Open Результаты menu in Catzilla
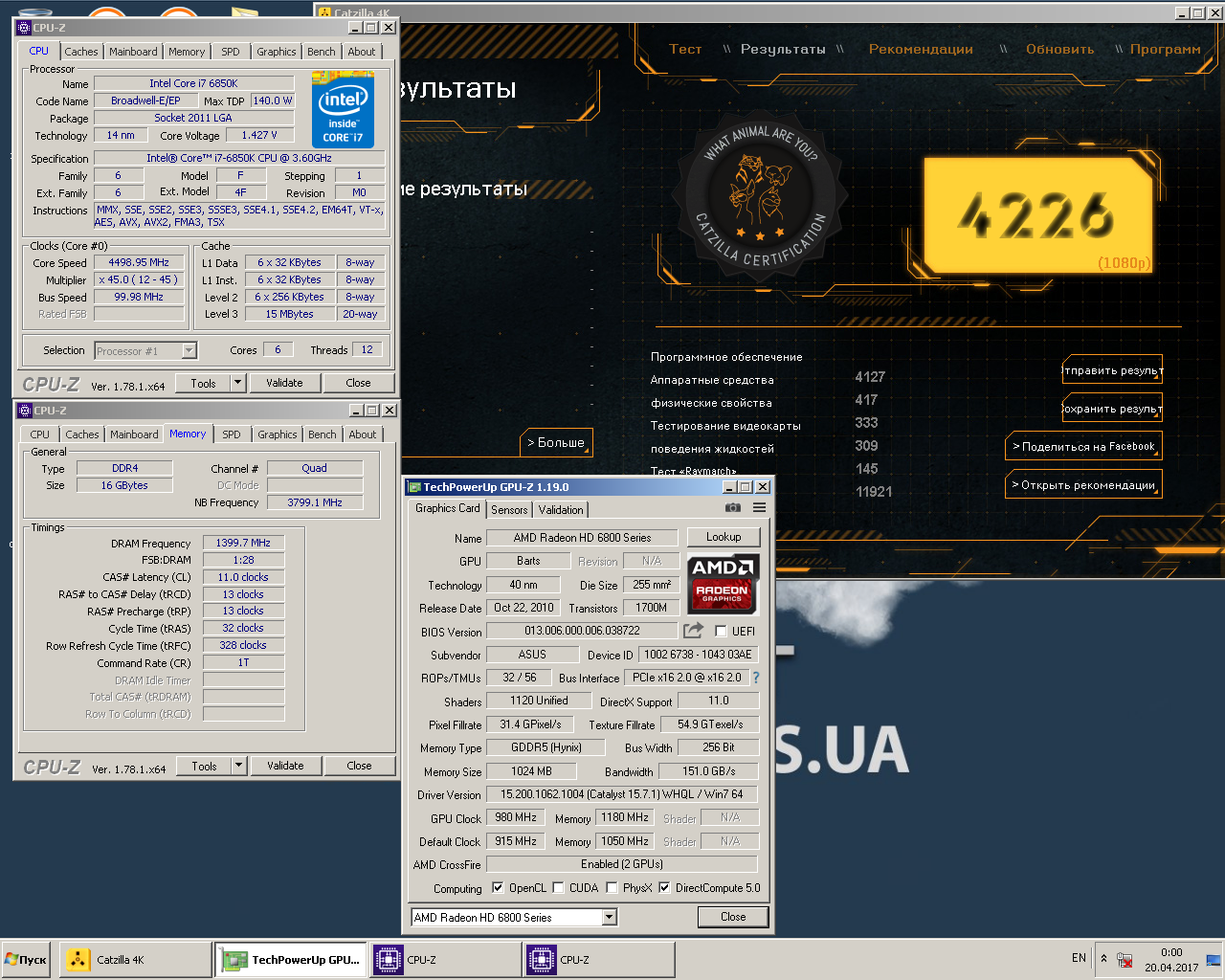The image size is (1225, 980). [783, 49]
